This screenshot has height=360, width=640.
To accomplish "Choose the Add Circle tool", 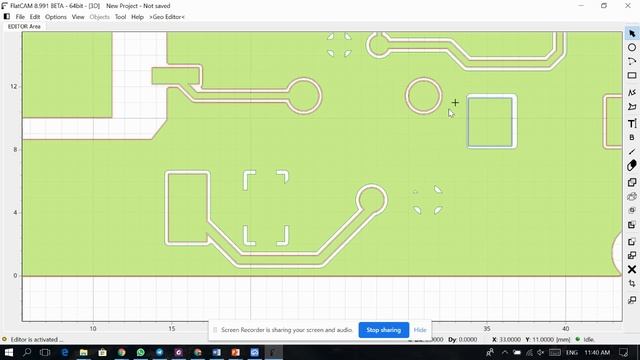I will click(632, 47).
